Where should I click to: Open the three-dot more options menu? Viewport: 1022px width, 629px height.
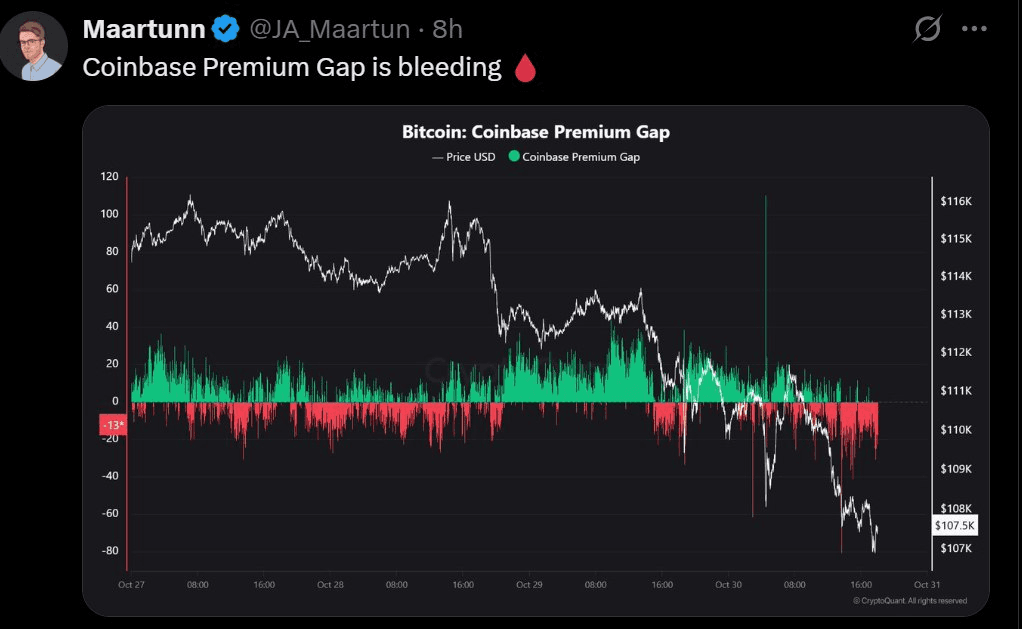click(974, 30)
